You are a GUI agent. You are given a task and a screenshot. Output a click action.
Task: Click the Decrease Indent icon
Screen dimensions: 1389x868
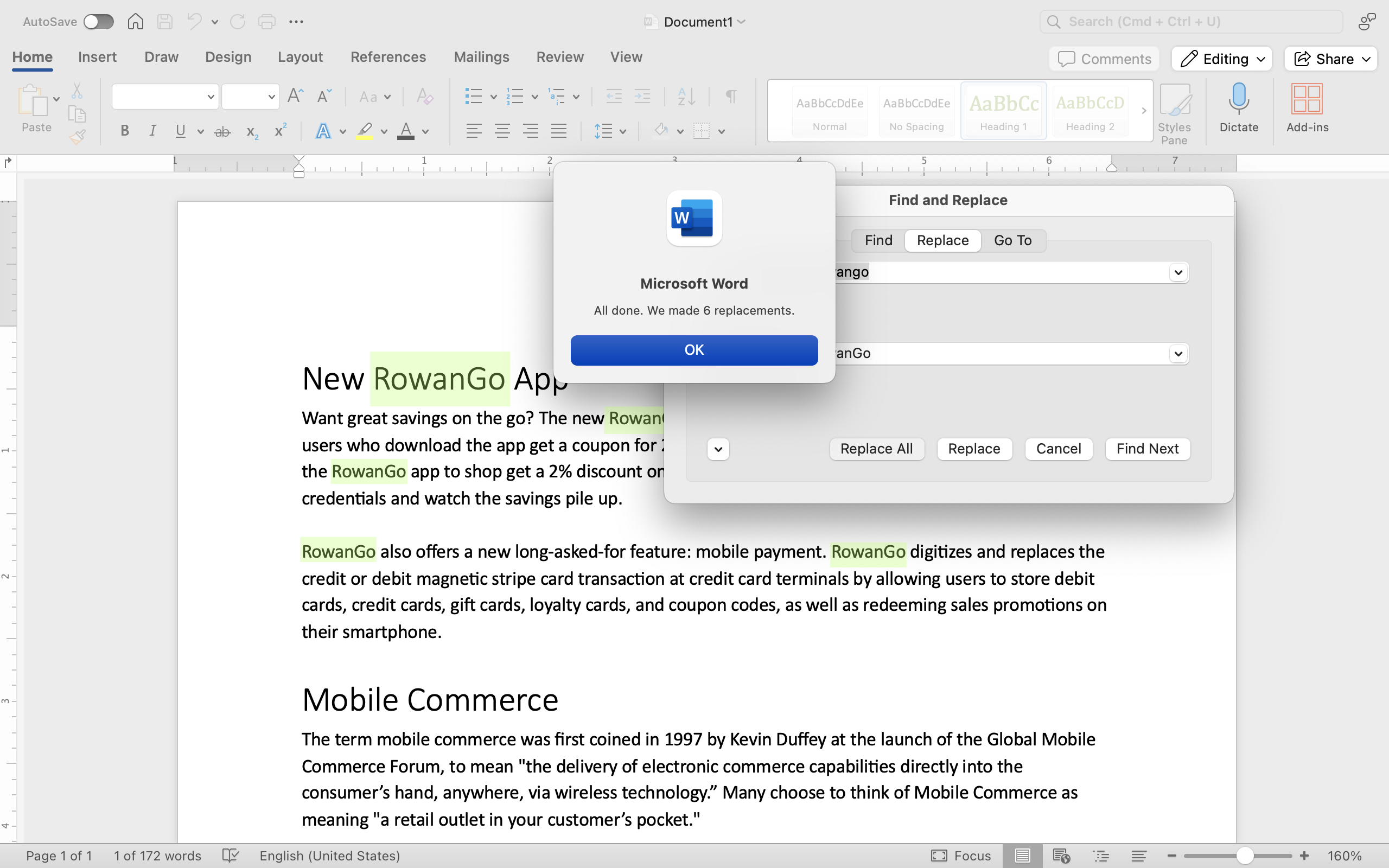[614, 96]
